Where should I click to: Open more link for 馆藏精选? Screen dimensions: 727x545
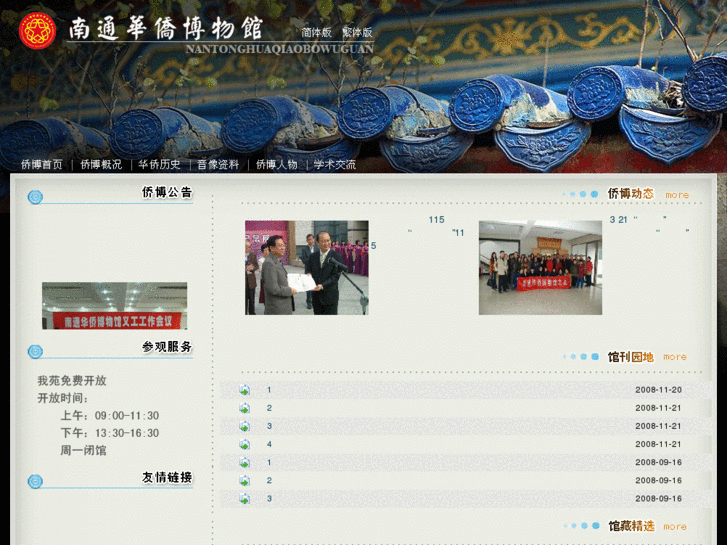675,526
